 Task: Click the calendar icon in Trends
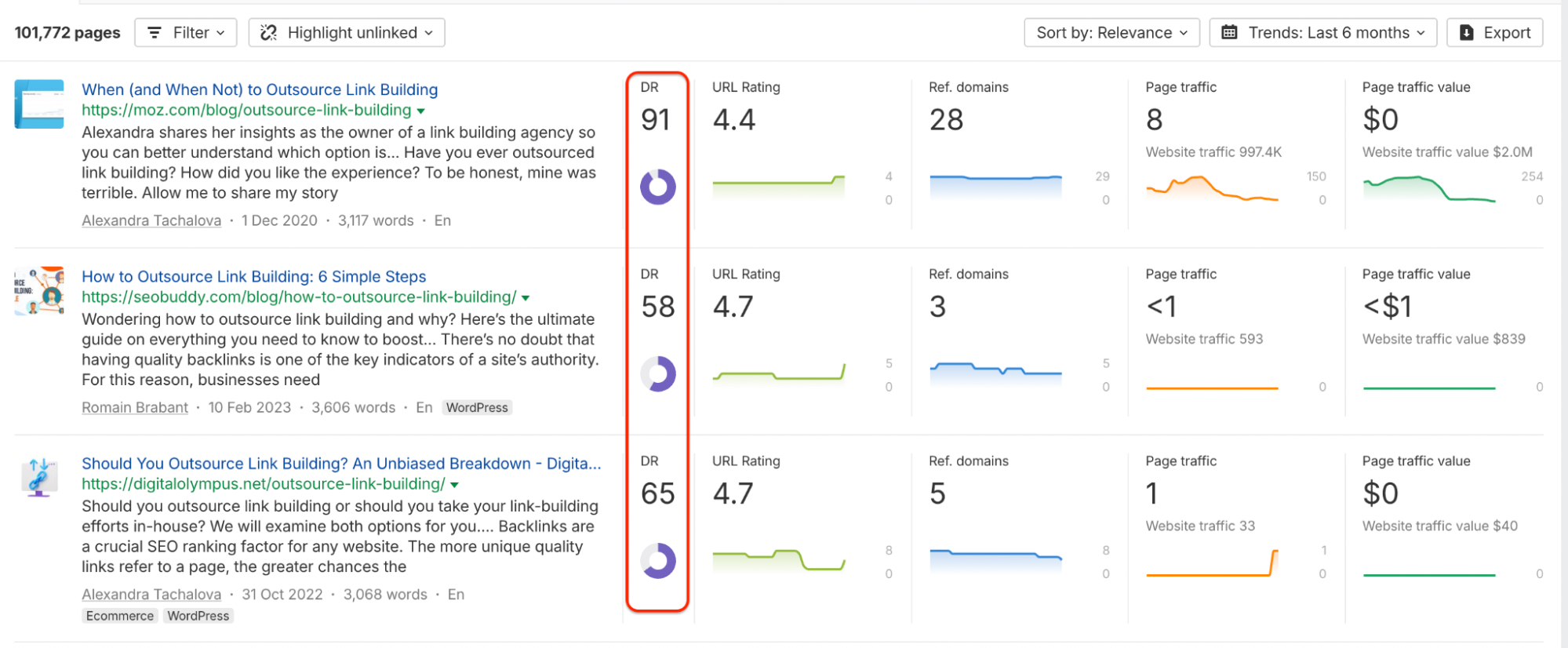(1229, 33)
